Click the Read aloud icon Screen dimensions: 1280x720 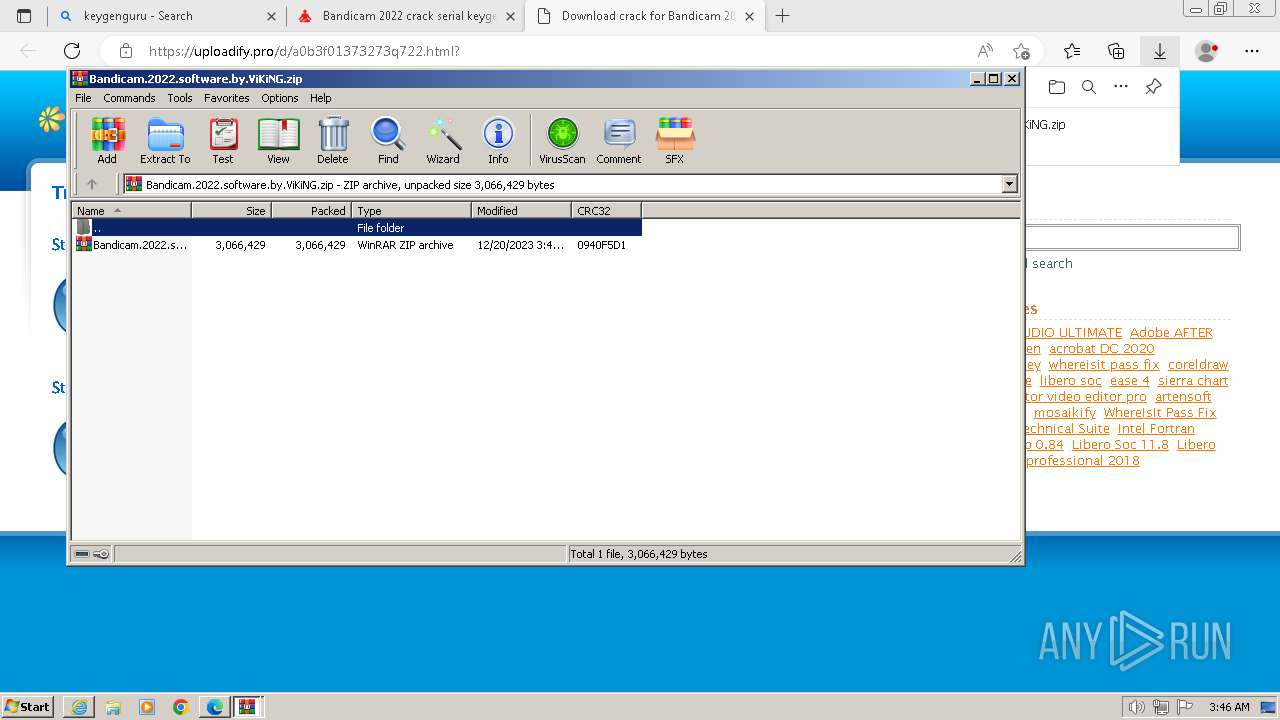click(x=985, y=51)
